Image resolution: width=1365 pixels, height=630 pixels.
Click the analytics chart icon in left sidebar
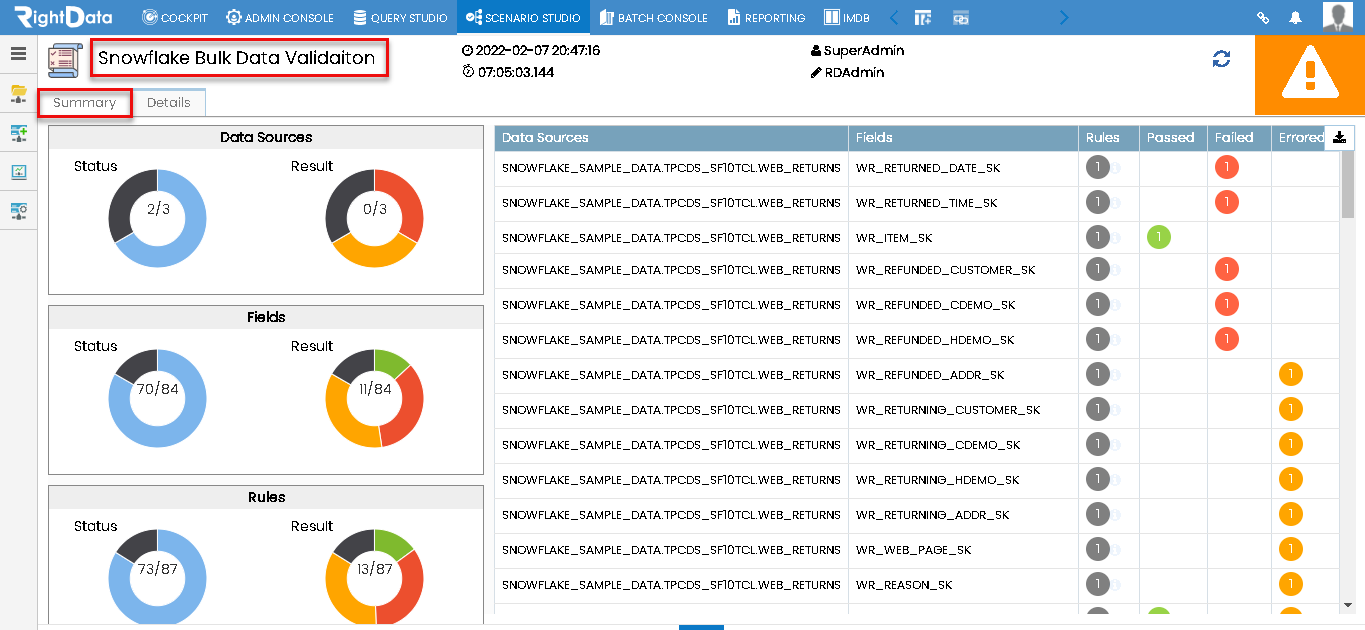pos(18,170)
